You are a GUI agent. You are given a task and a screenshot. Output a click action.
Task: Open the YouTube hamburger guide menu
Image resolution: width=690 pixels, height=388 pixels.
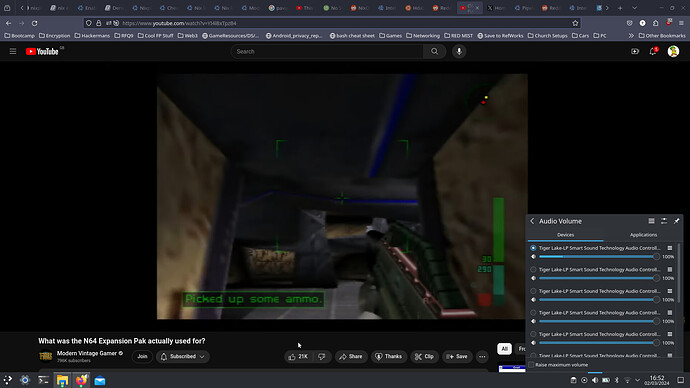[13, 51]
